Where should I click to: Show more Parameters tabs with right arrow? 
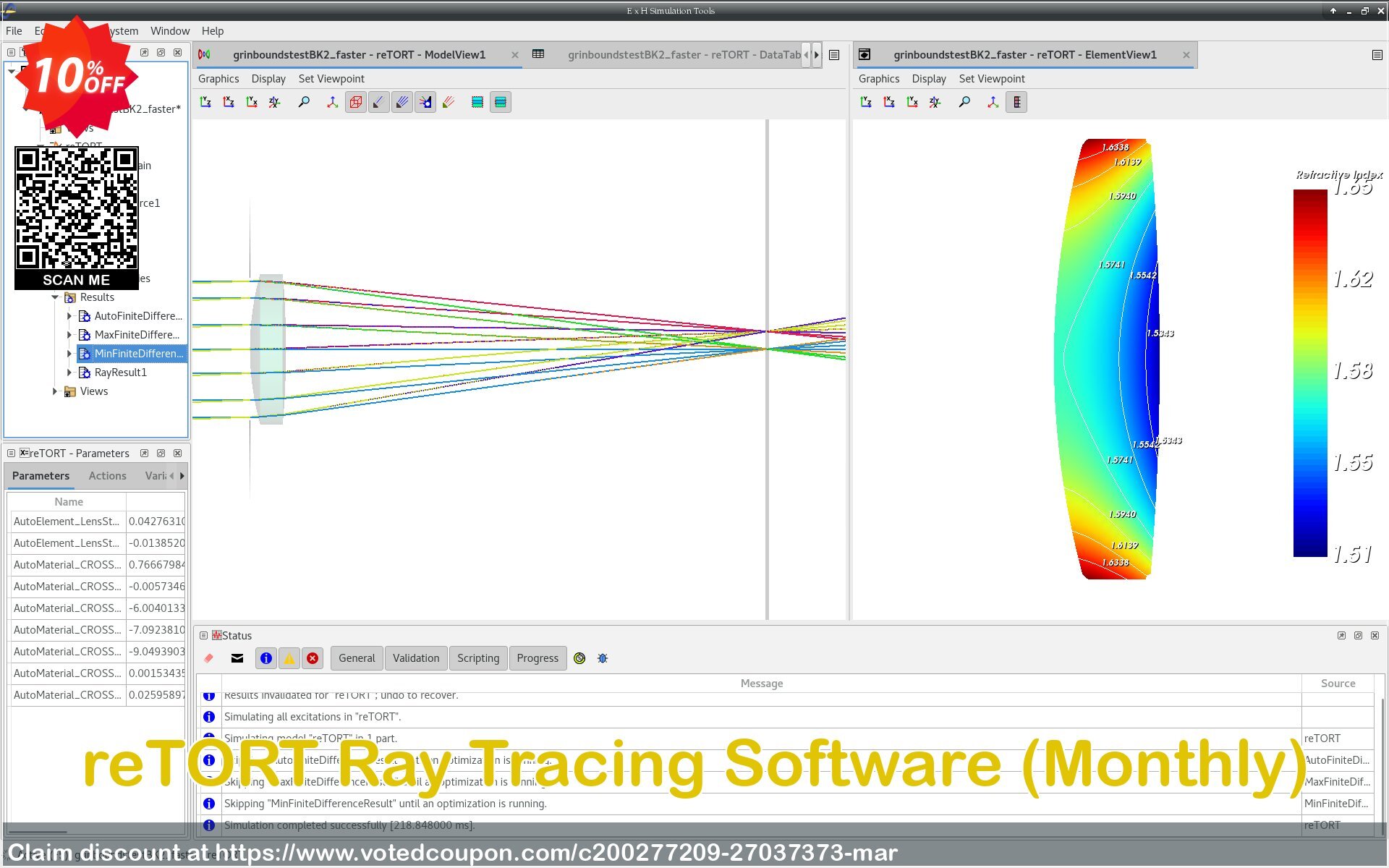182,476
